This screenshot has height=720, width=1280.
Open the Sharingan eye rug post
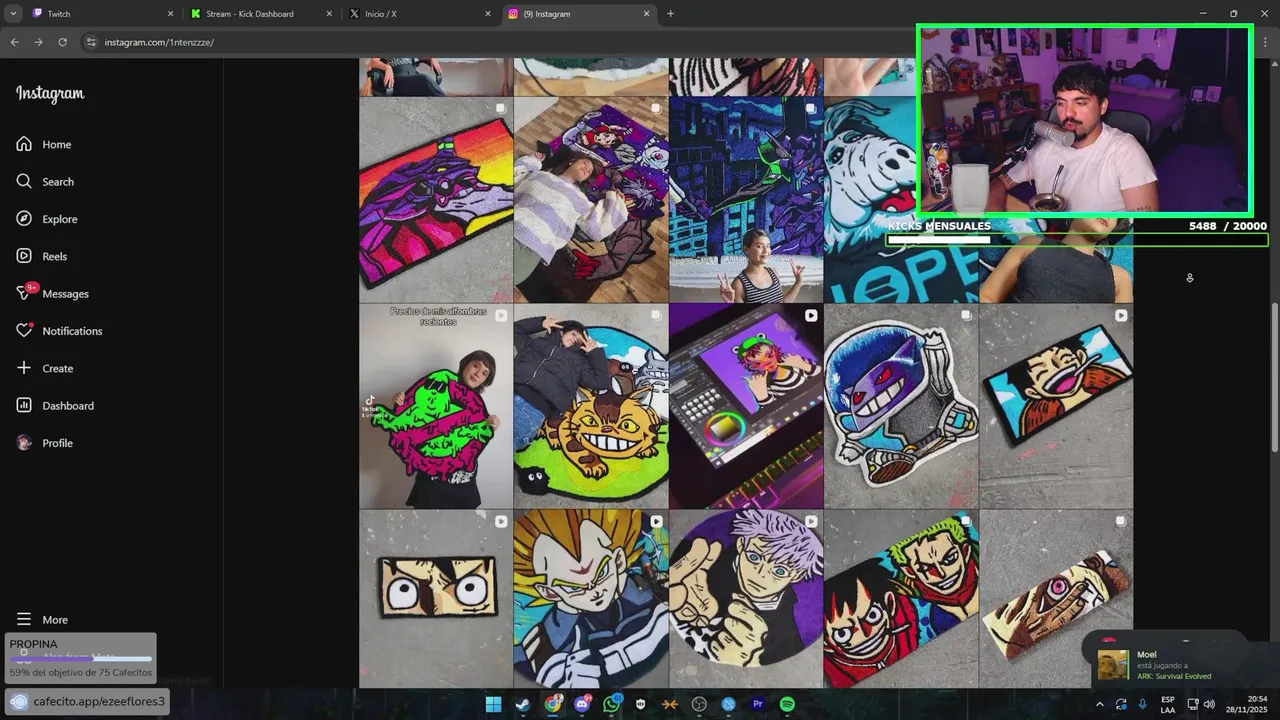point(1056,599)
